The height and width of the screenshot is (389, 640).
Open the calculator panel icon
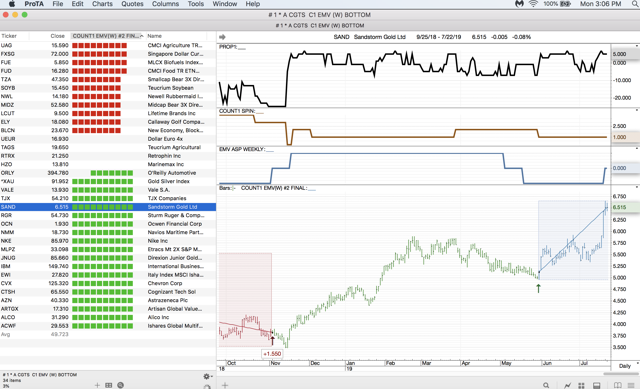click(x=596, y=385)
